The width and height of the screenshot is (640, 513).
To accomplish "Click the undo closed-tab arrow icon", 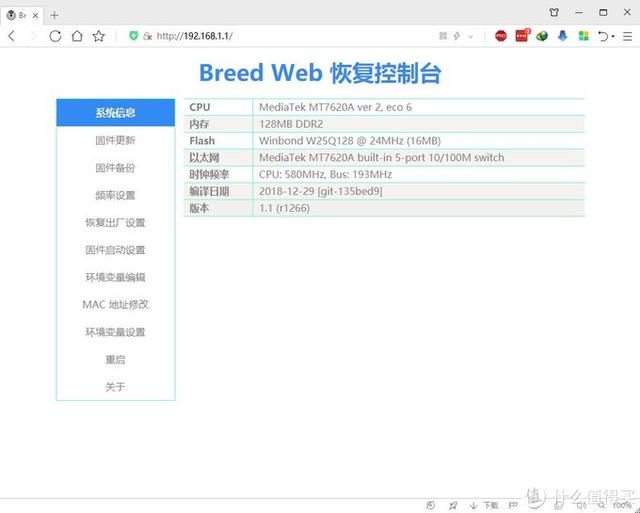I will click(603, 36).
